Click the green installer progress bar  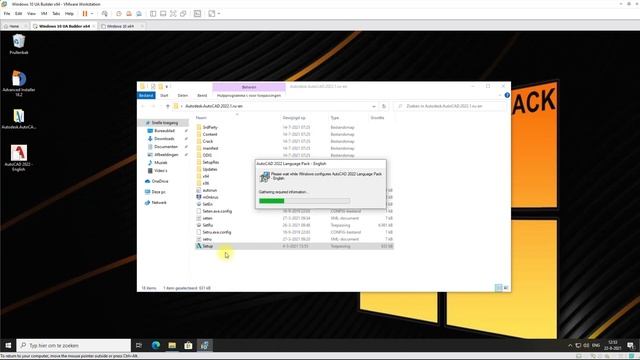(304, 201)
